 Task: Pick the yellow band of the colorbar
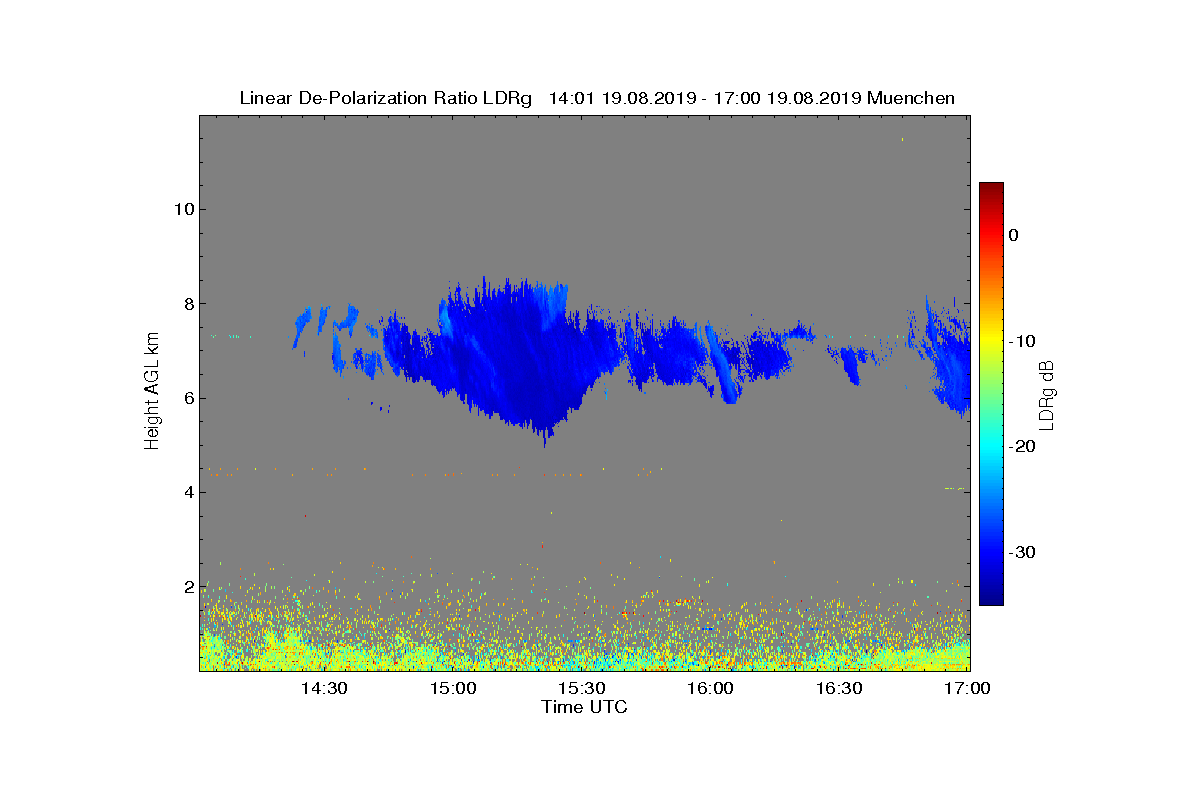(991, 341)
